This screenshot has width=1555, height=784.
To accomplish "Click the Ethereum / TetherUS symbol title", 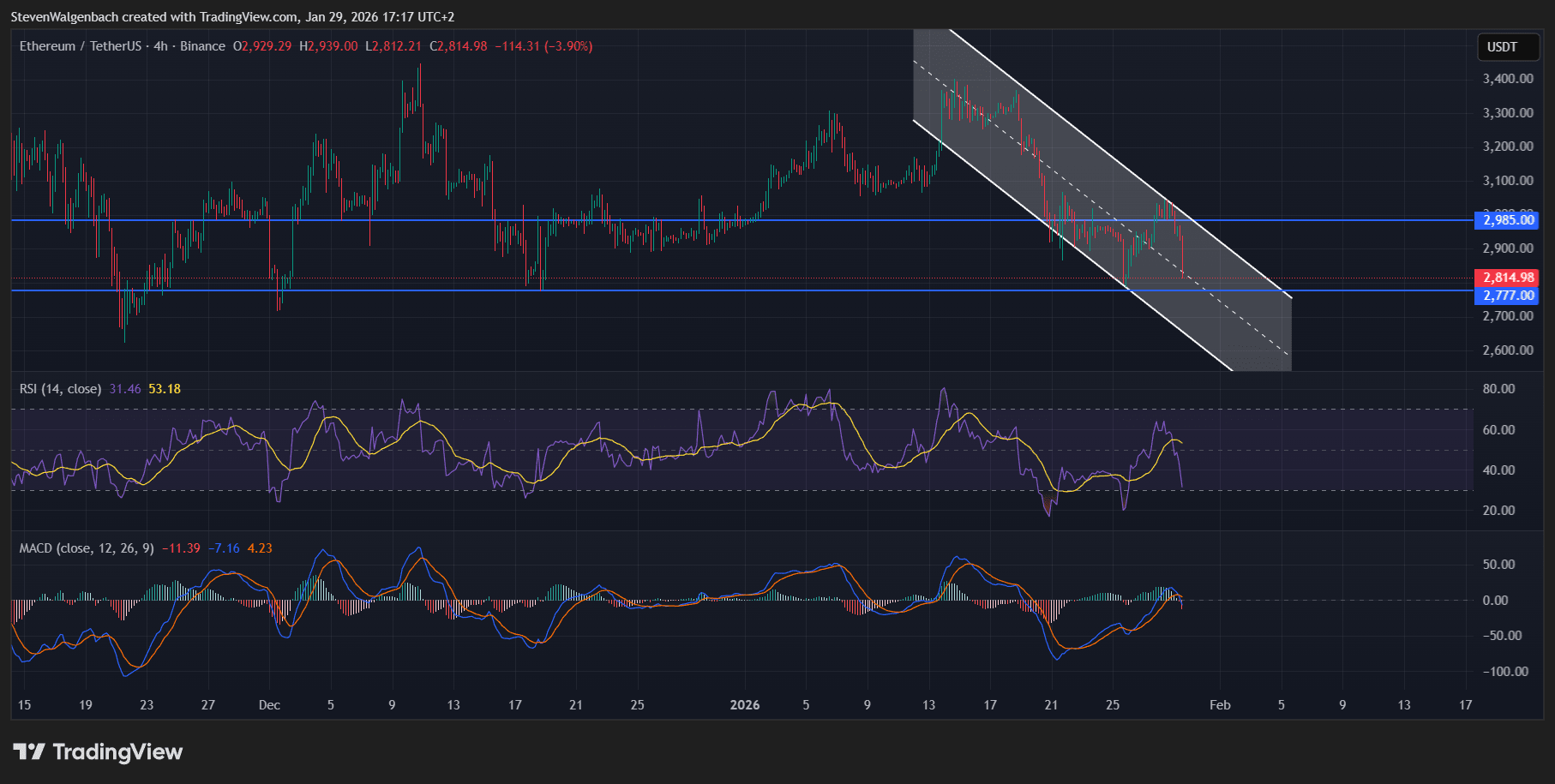I will pos(80,46).
